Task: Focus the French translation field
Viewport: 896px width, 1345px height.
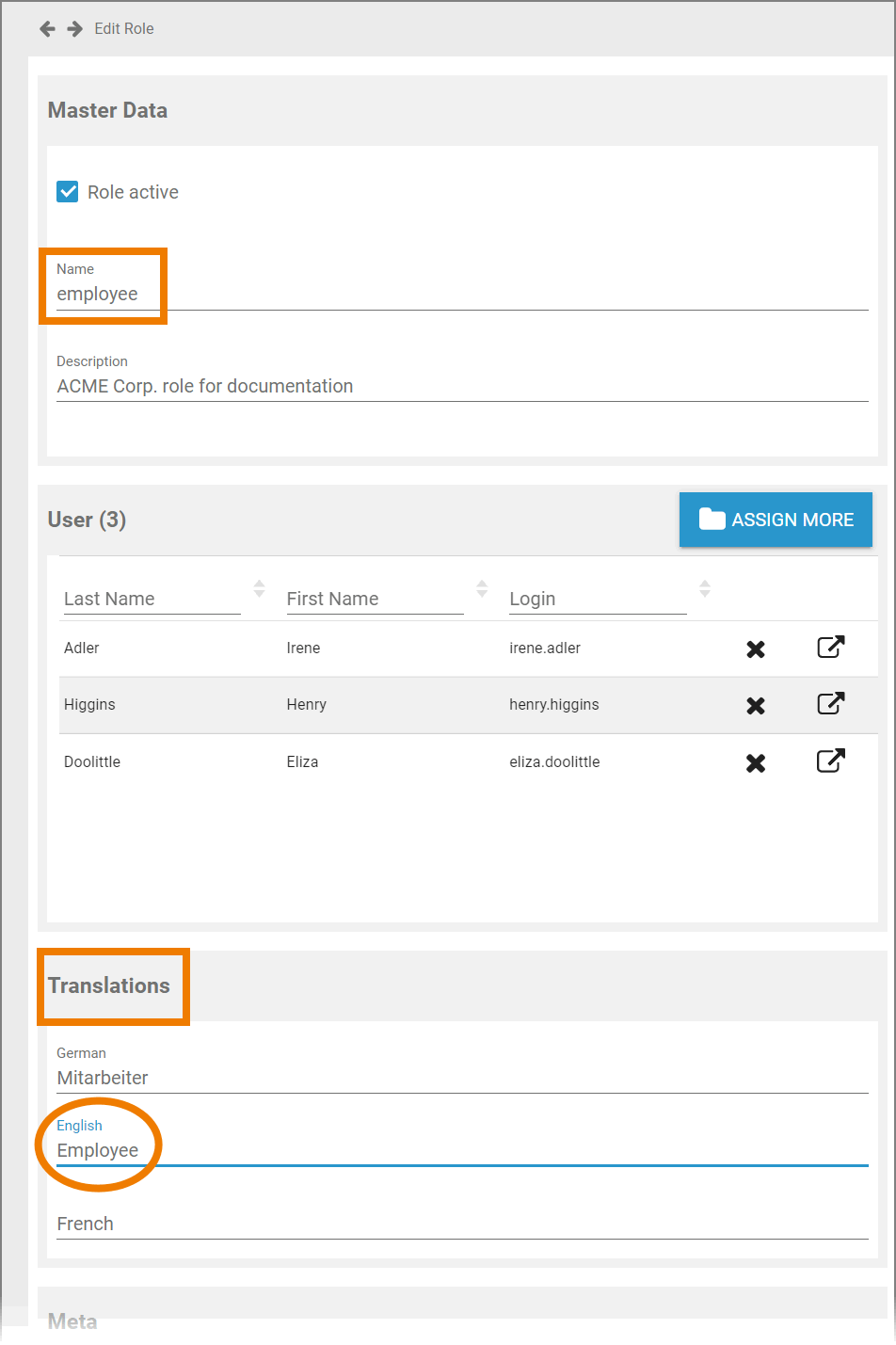Action: [461, 1224]
